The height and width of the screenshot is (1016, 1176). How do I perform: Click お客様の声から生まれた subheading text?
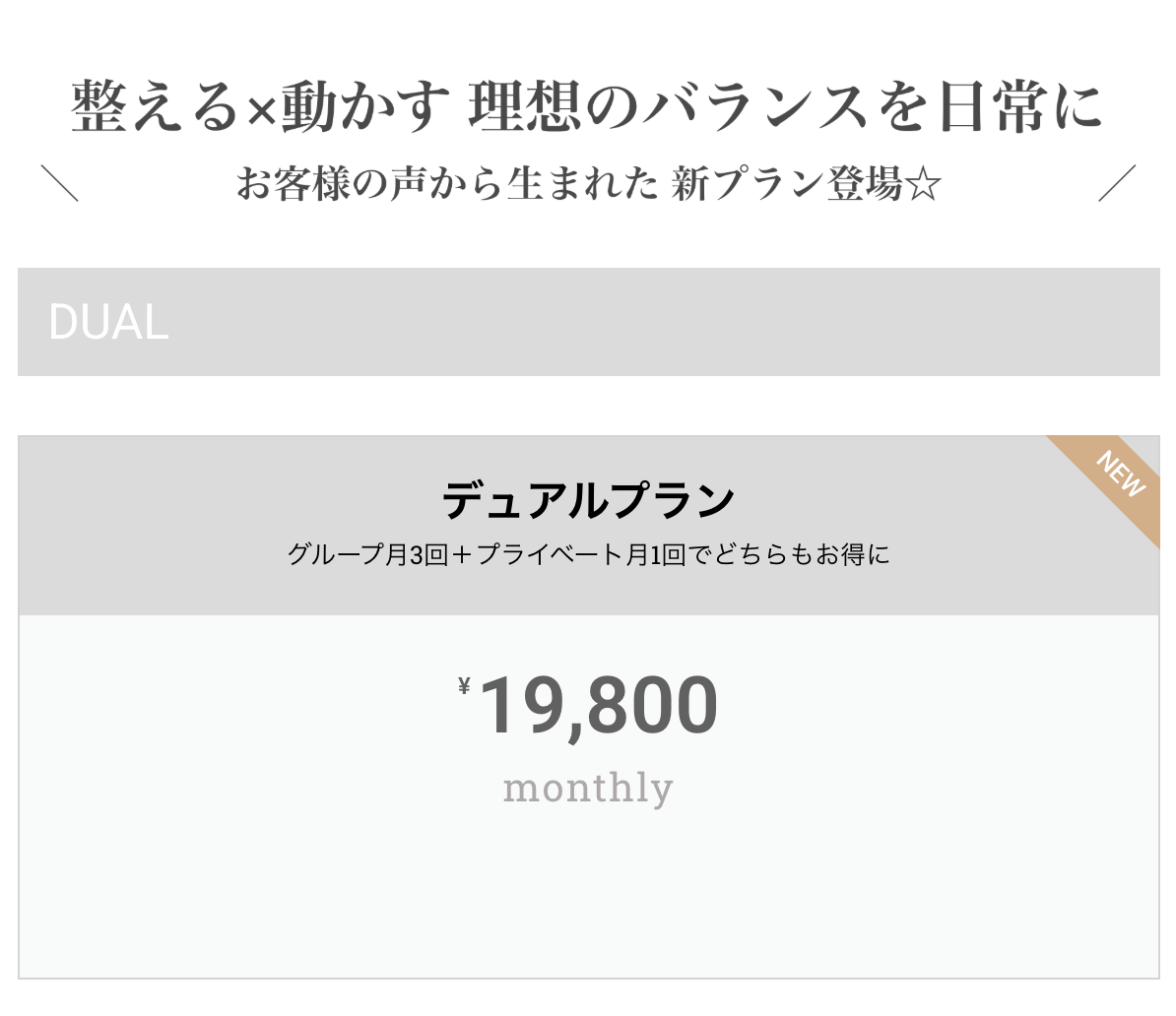(446, 185)
